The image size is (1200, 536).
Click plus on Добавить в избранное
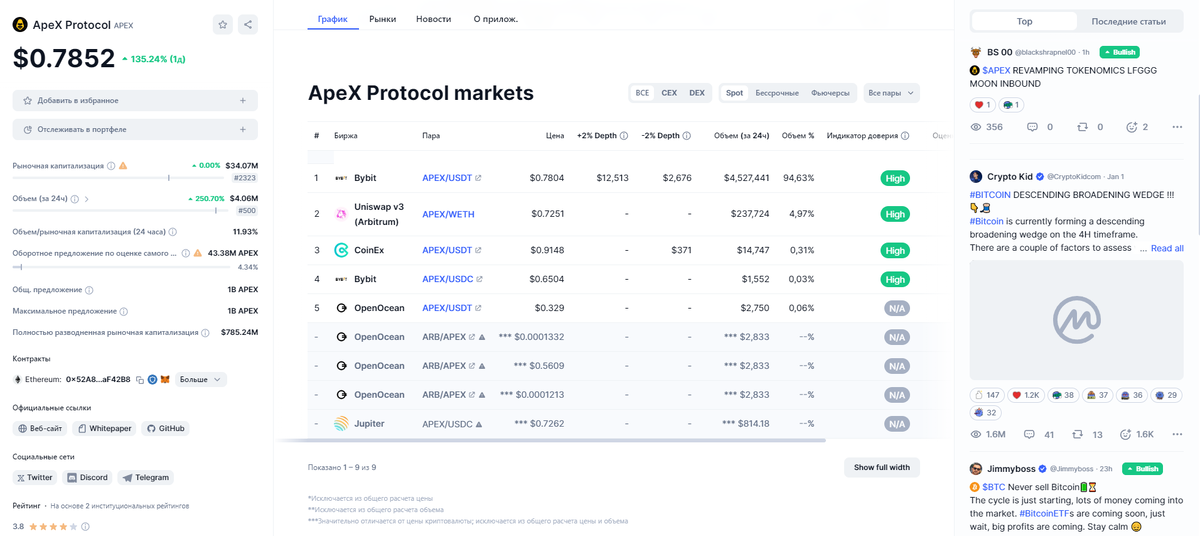(x=243, y=101)
